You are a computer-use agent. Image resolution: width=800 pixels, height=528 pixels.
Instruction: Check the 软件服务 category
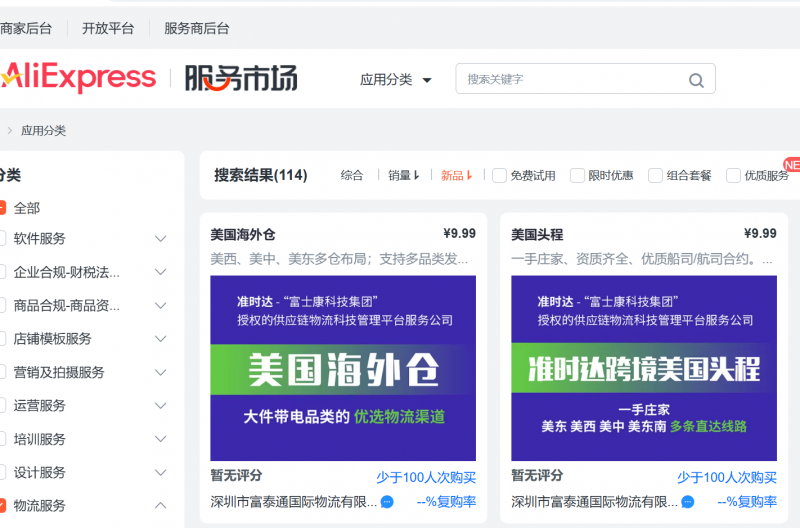(2, 238)
